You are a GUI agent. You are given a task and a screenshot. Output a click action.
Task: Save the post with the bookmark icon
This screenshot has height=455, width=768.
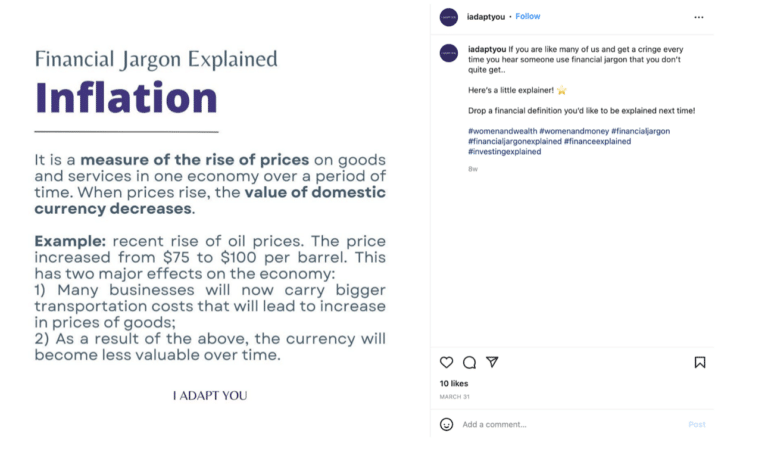700,362
